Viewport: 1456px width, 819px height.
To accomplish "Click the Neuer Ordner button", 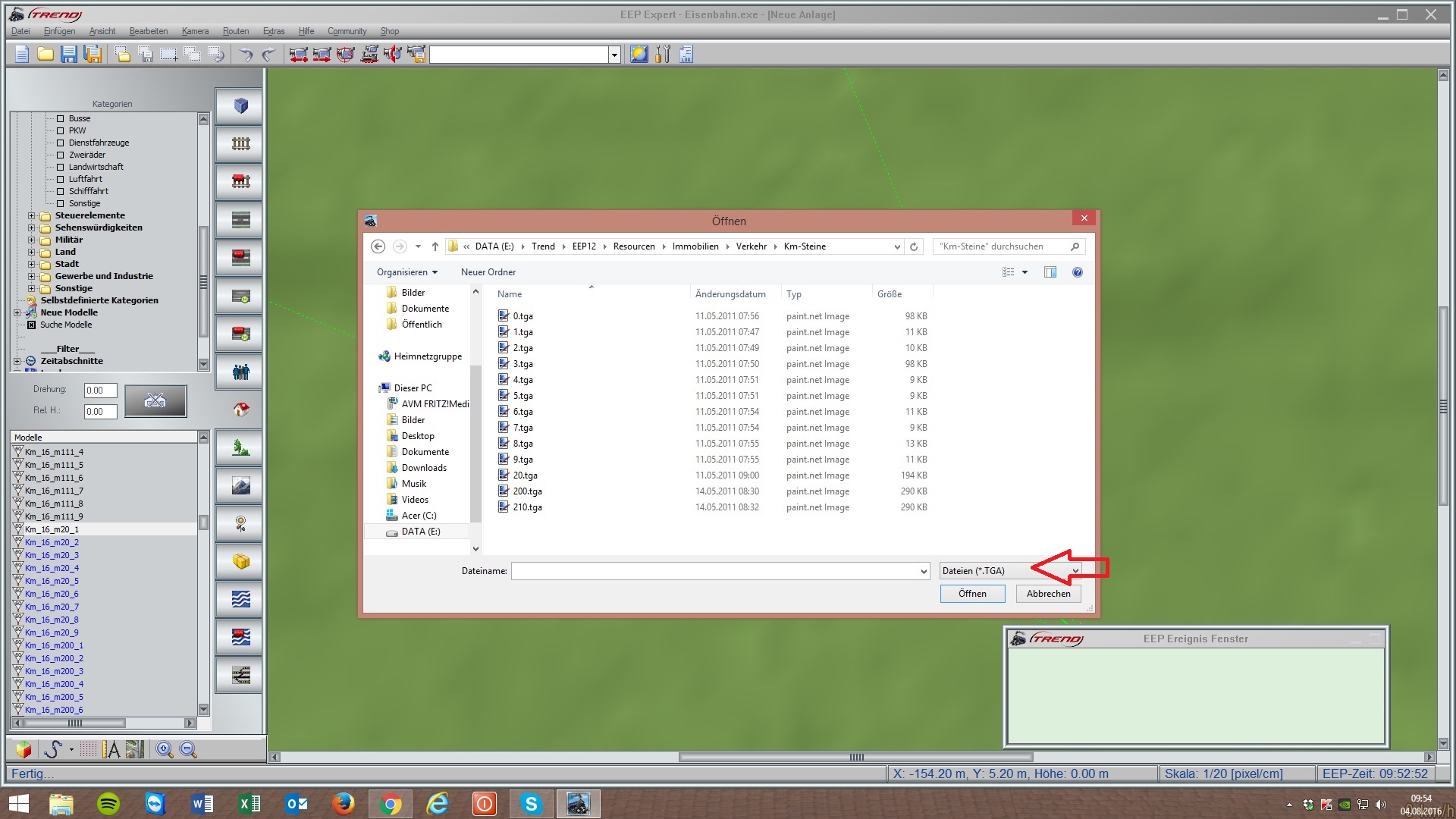I will [488, 272].
